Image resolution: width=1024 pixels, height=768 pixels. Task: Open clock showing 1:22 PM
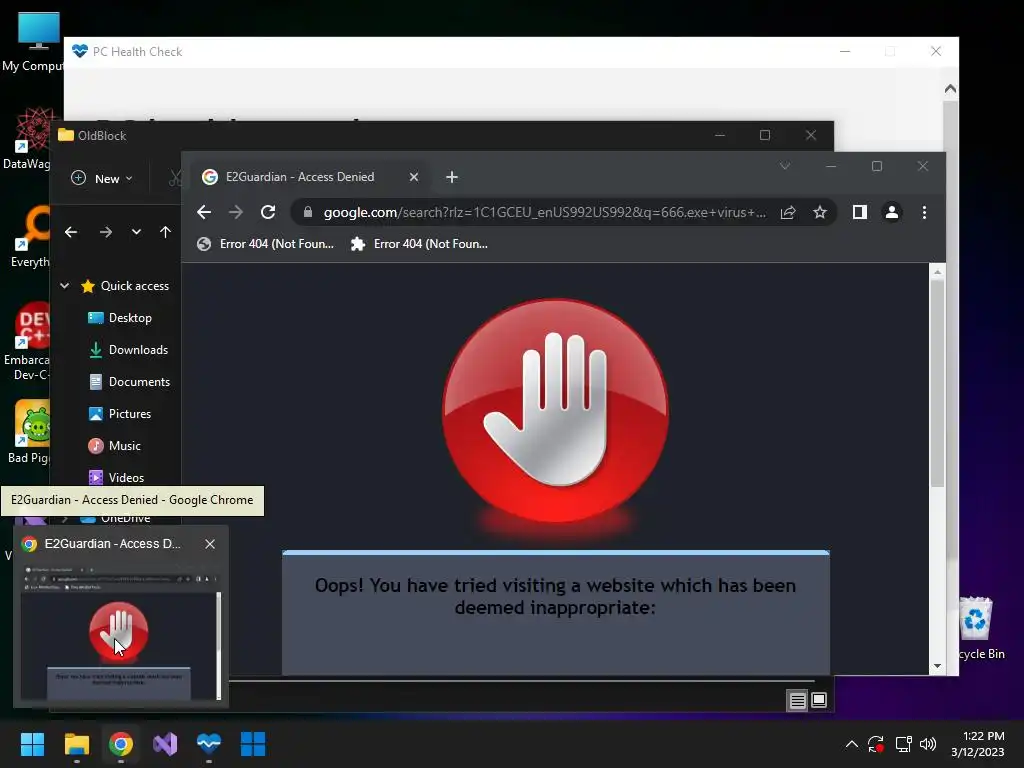coord(978,744)
